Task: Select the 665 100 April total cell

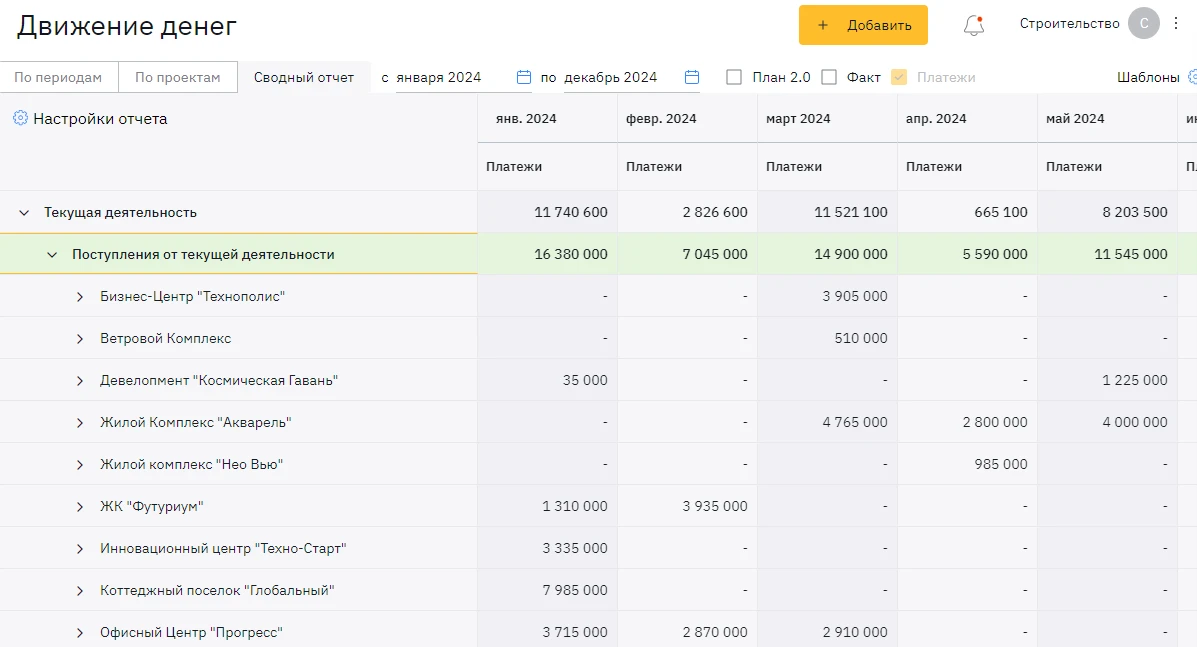Action: pyautogui.click(x=967, y=212)
